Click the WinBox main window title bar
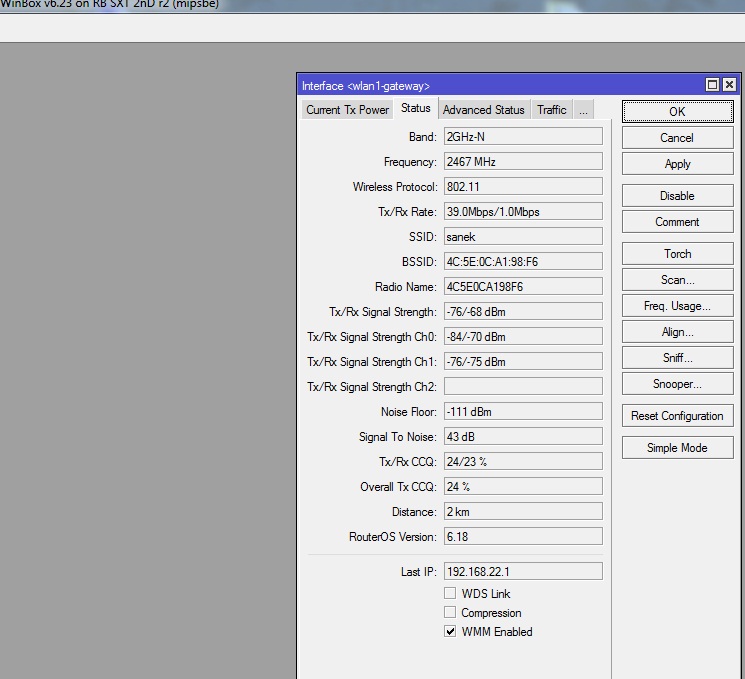 [372, 5]
